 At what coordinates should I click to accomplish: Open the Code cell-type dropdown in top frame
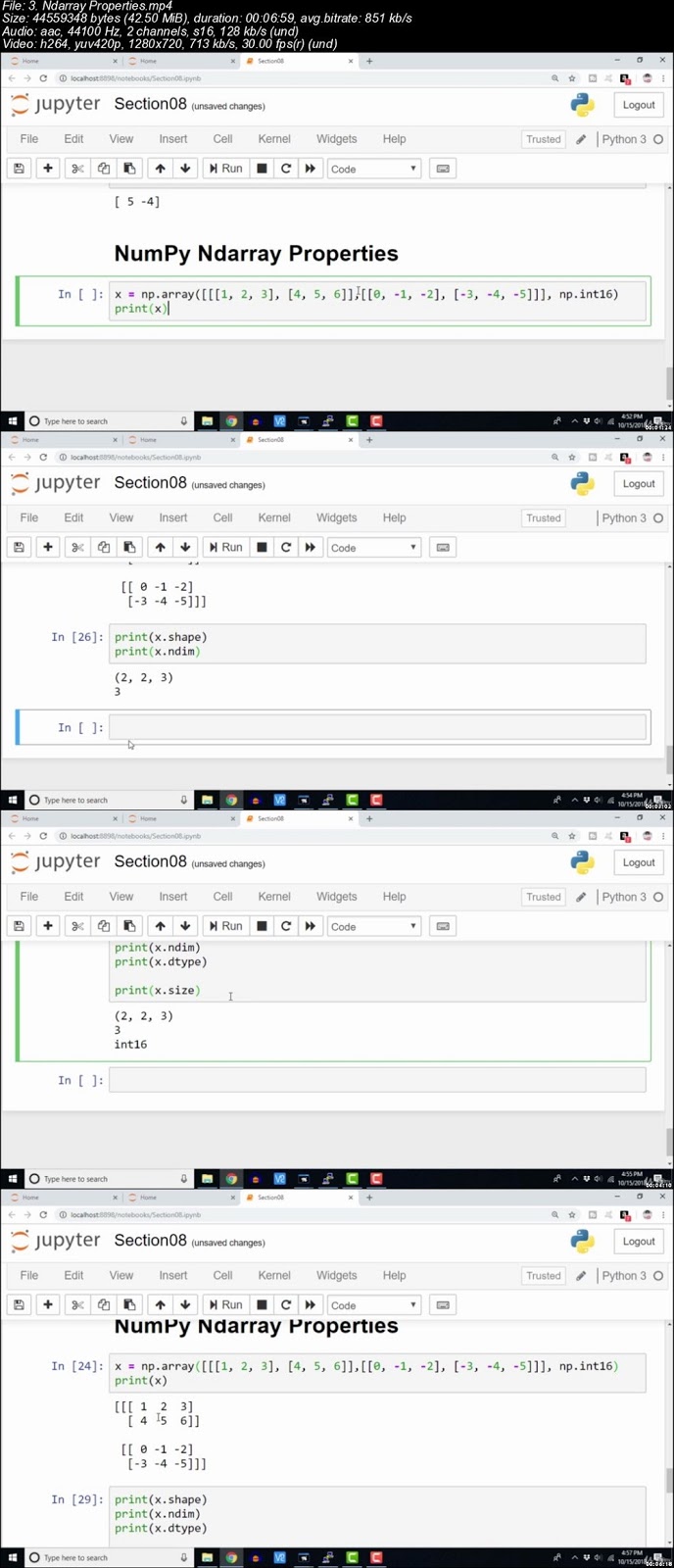tap(373, 169)
